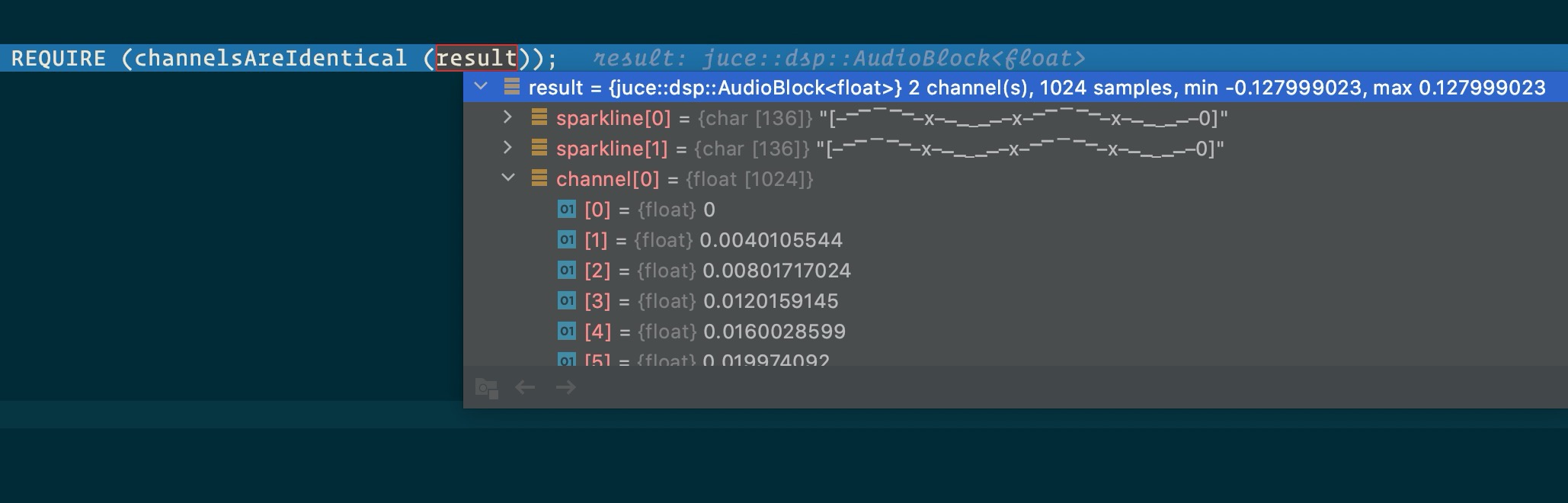Click the primitive value icon for [1]
1568x503 pixels.
pos(567,239)
